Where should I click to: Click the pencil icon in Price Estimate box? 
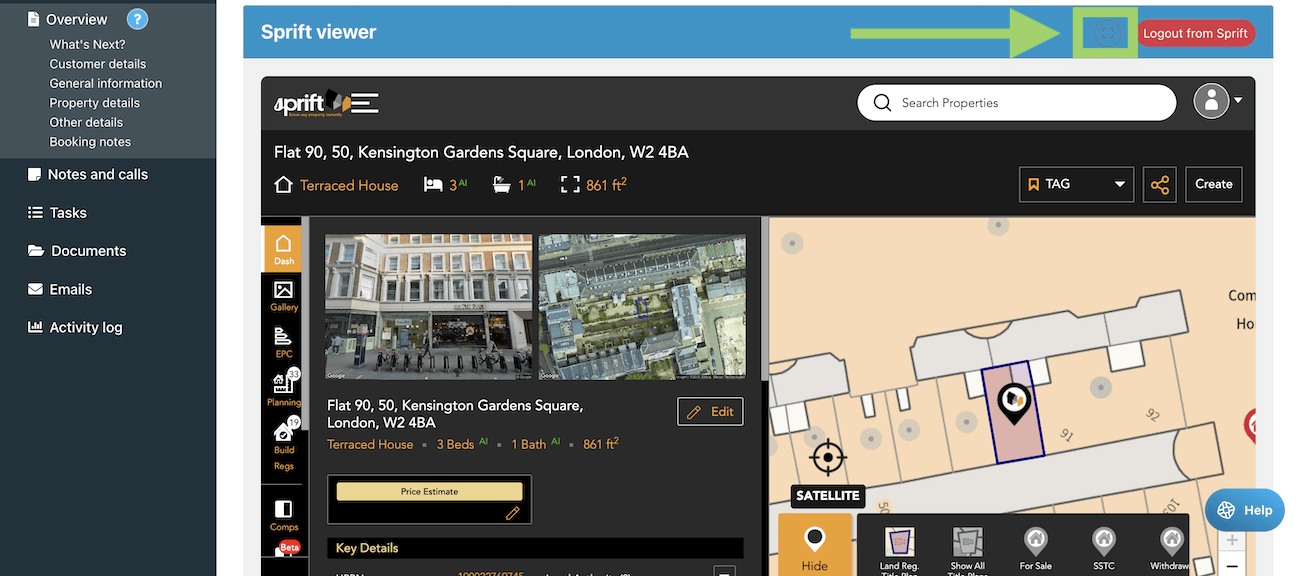click(x=513, y=513)
